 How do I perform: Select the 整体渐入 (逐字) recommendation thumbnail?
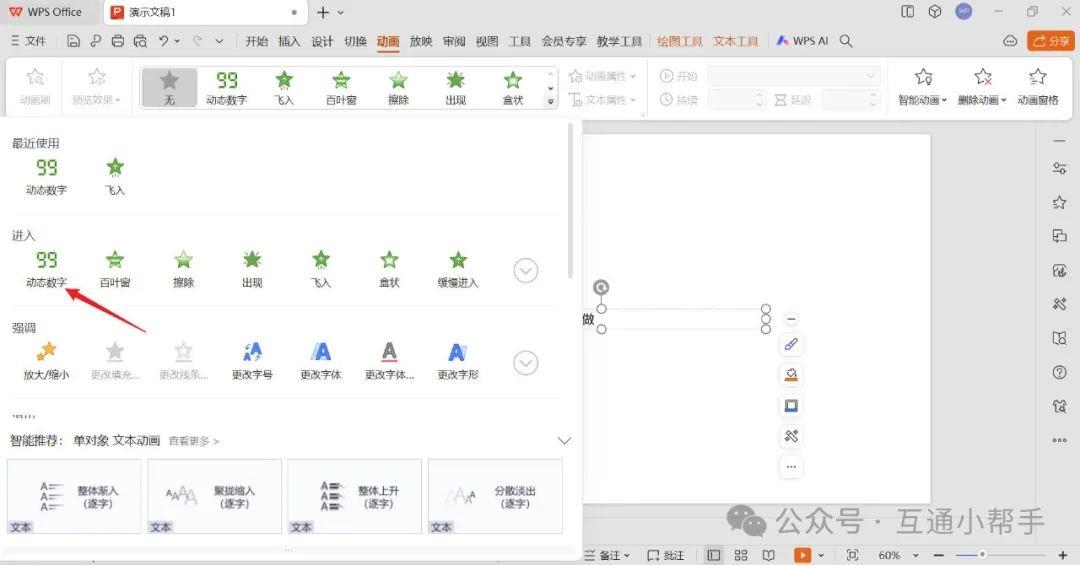(74, 497)
